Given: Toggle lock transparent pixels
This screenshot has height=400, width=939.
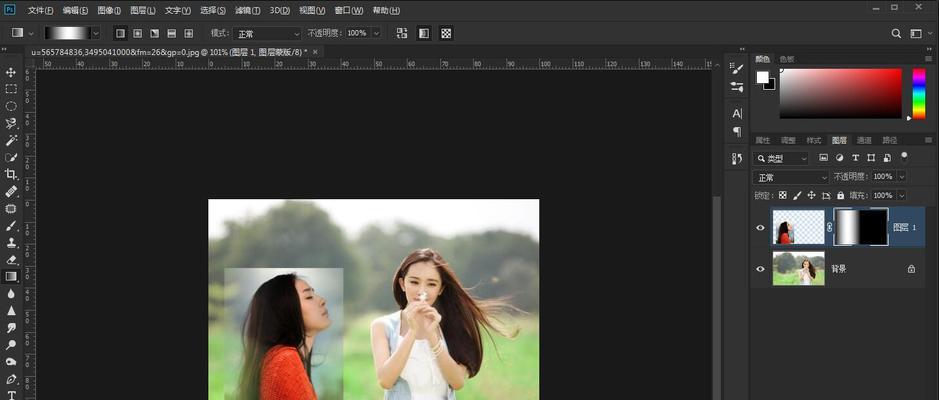Looking at the screenshot, I should pyautogui.click(x=782, y=195).
